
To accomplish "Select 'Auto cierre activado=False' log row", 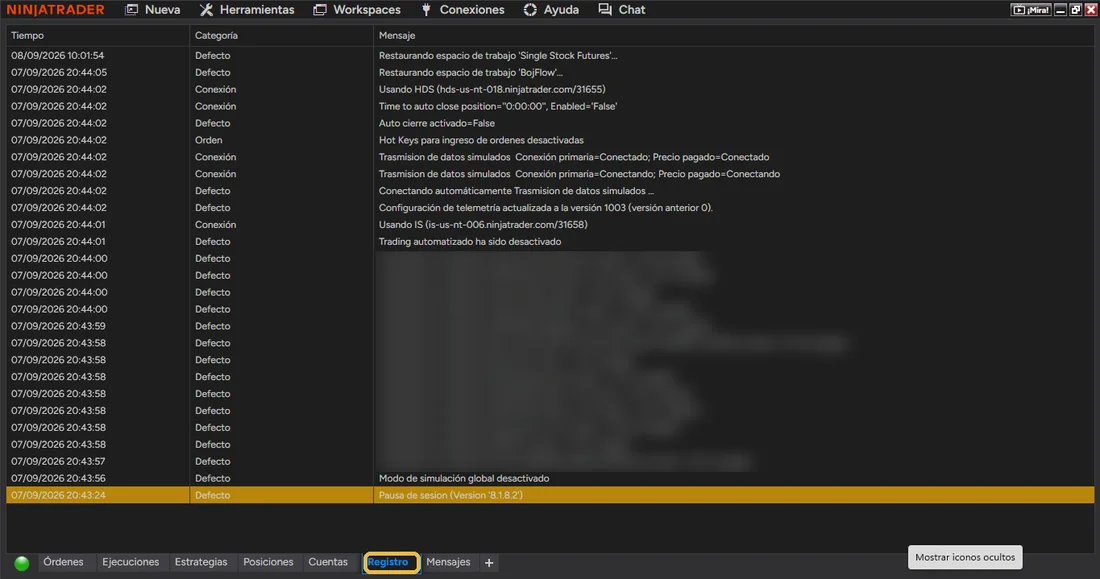I will click(x=550, y=123).
